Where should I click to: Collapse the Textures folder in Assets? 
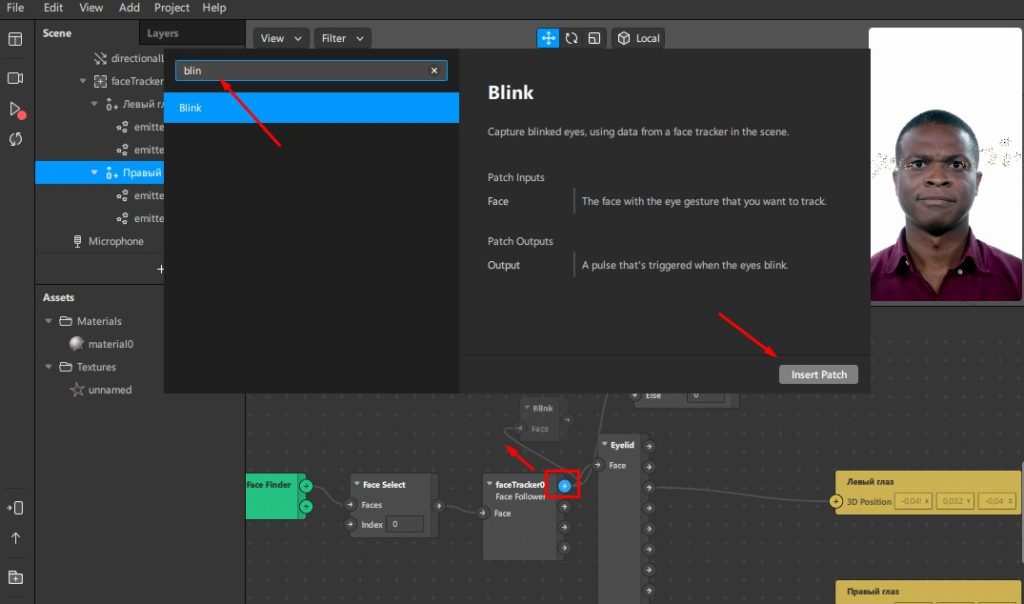point(49,367)
